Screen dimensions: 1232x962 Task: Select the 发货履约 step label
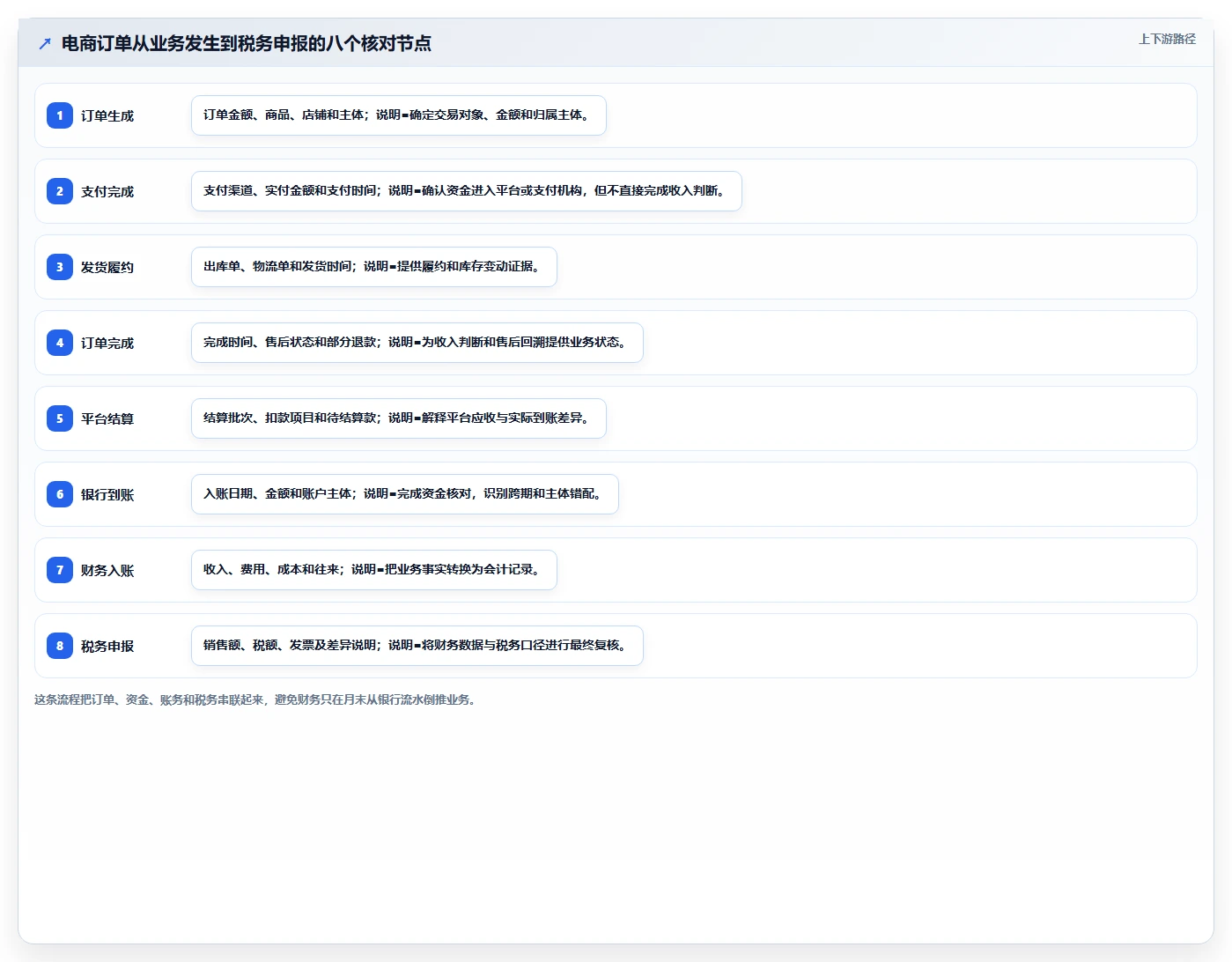(107, 267)
